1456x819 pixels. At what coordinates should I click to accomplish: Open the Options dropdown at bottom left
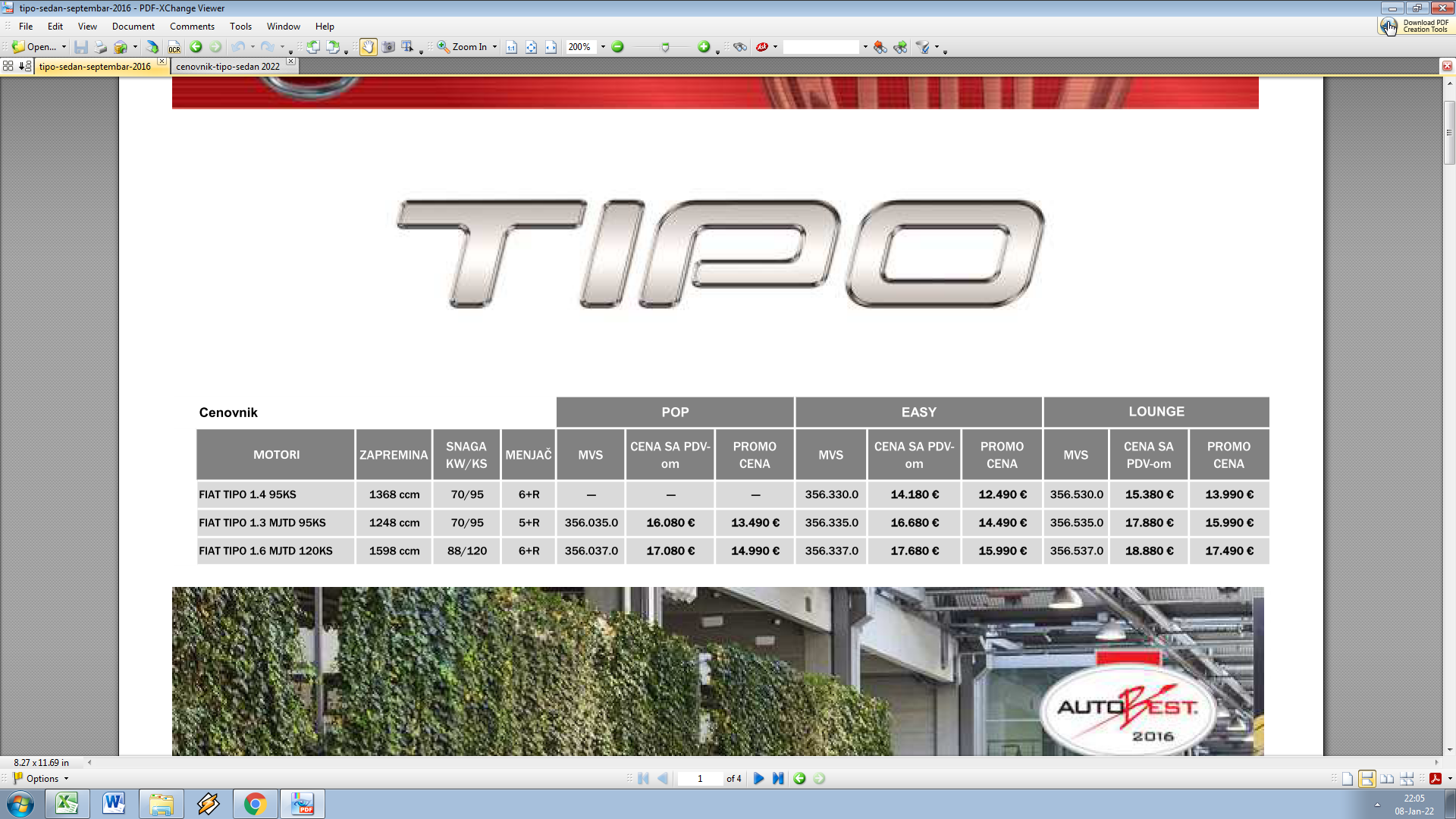[x=42, y=779]
